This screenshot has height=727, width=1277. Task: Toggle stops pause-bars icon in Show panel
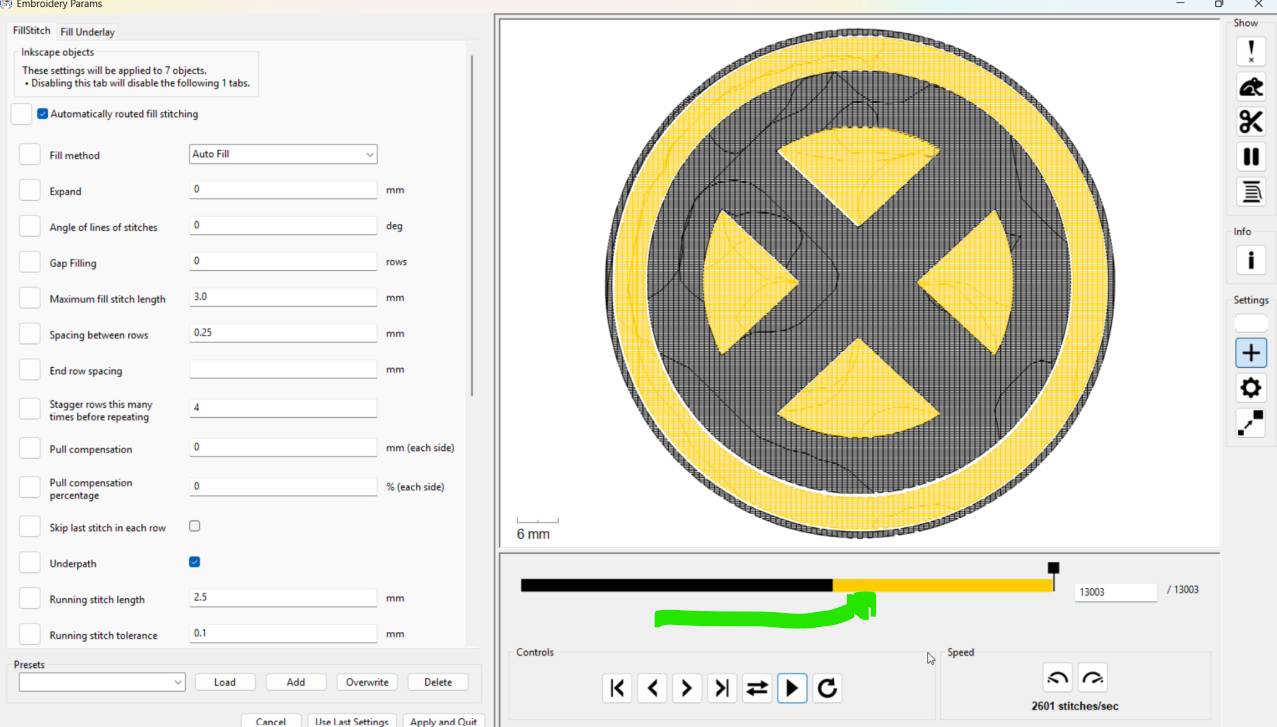pyautogui.click(x=1250, y=157)
